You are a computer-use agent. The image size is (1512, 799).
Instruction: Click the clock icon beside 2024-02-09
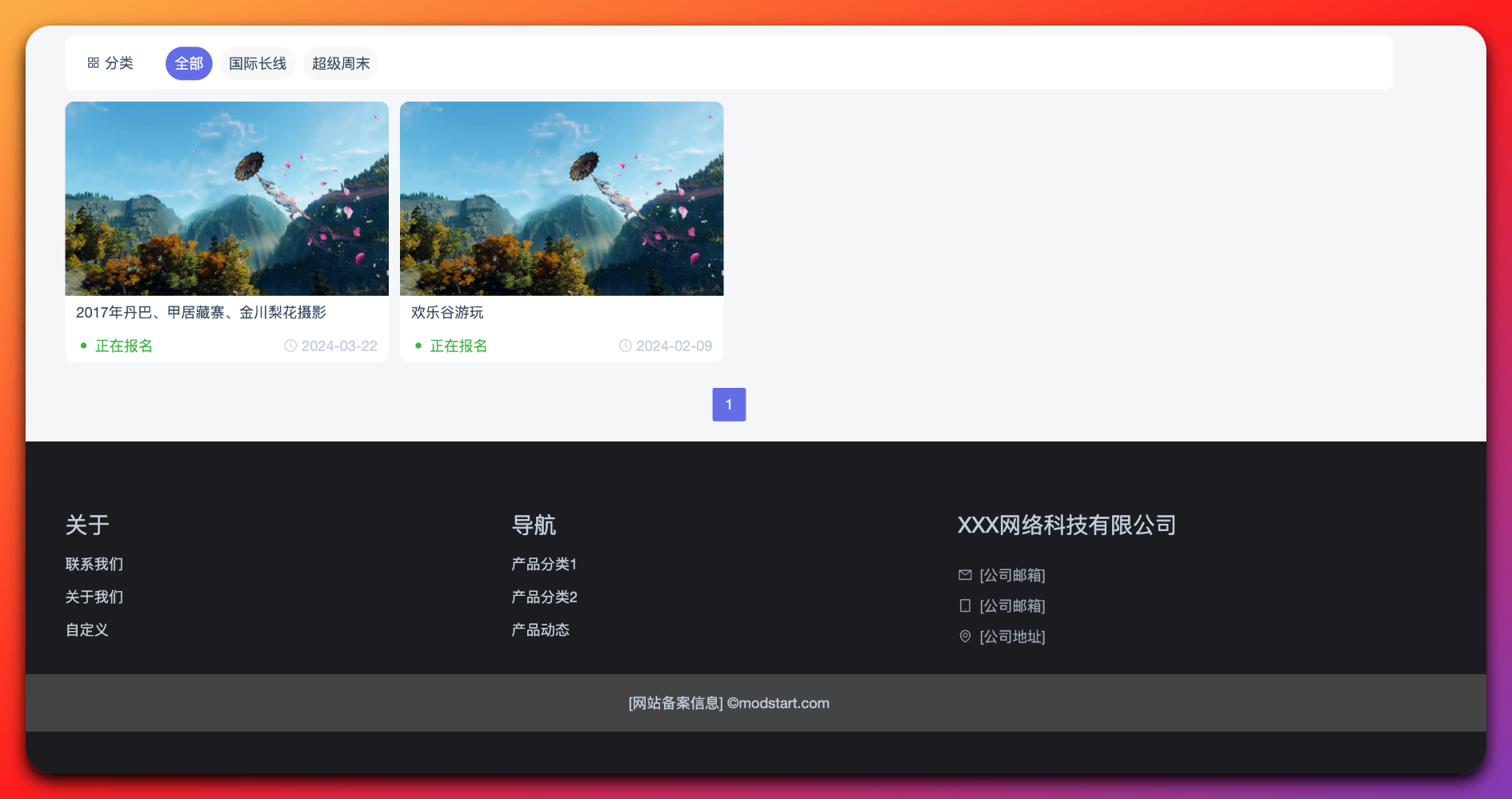click(x=625, y=346)
